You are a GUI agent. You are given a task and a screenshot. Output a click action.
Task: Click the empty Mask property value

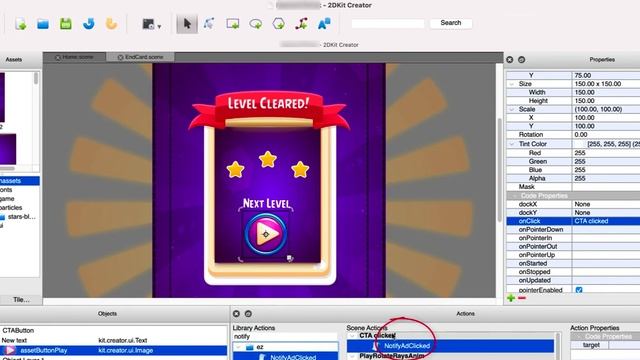coord(606,187)
